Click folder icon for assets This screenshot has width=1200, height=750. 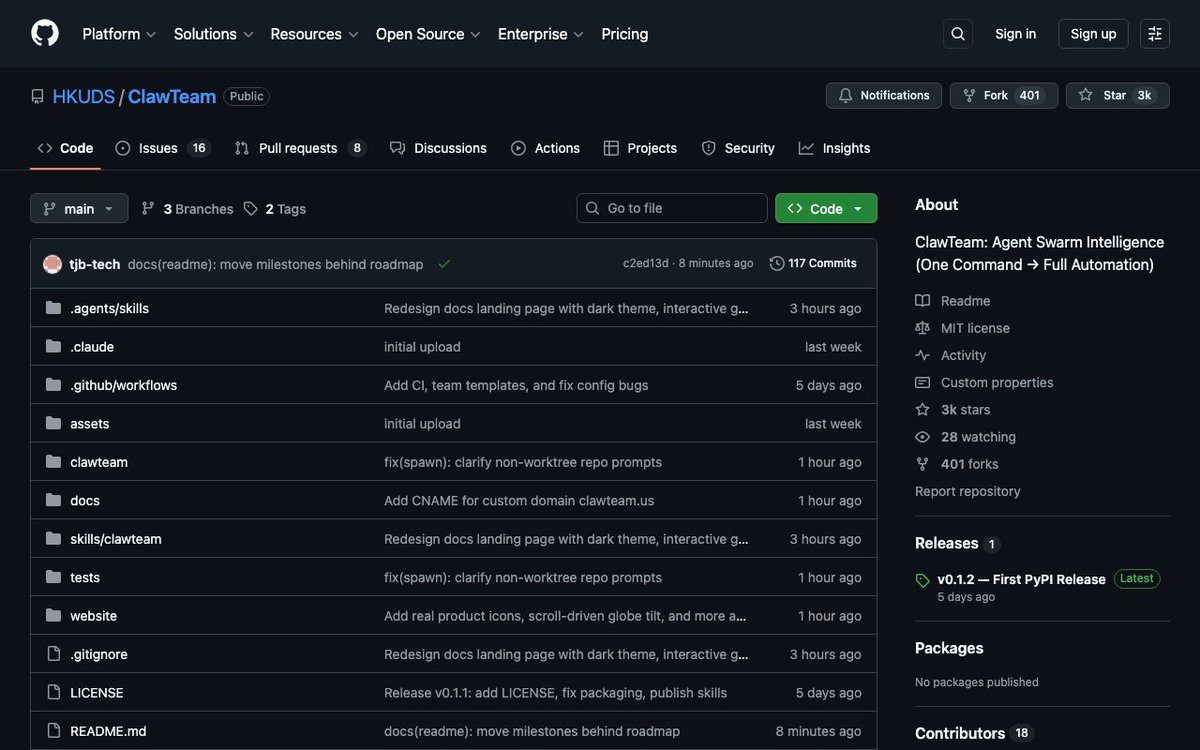coord(53,424)
